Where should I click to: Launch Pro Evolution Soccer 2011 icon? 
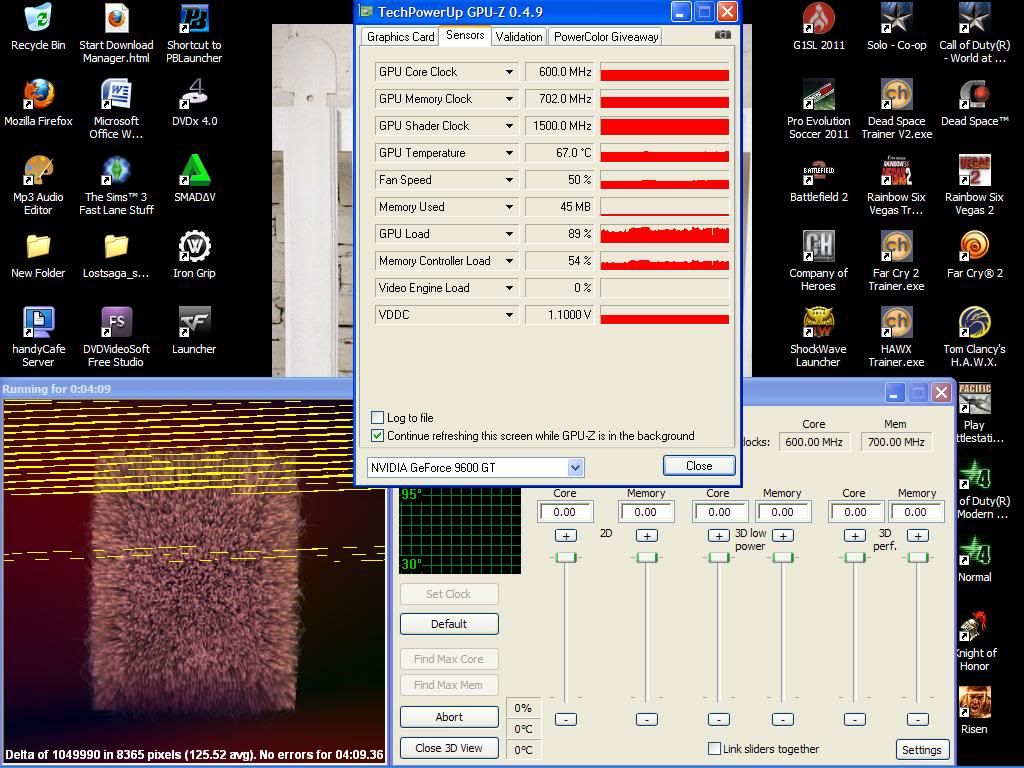(x=818, y=108)
